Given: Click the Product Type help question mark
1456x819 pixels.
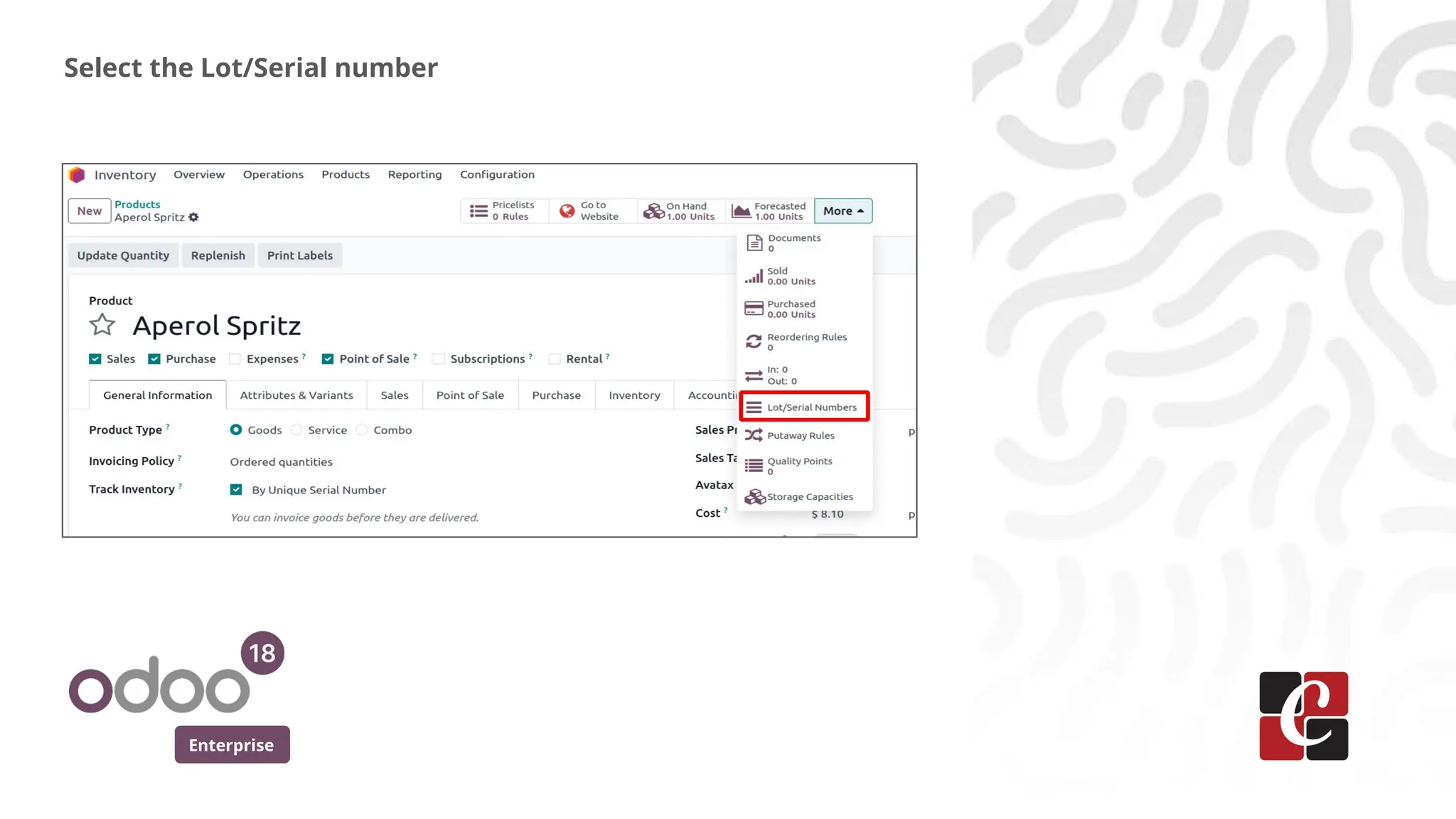Looking at the screenshot, I should 168,427.
